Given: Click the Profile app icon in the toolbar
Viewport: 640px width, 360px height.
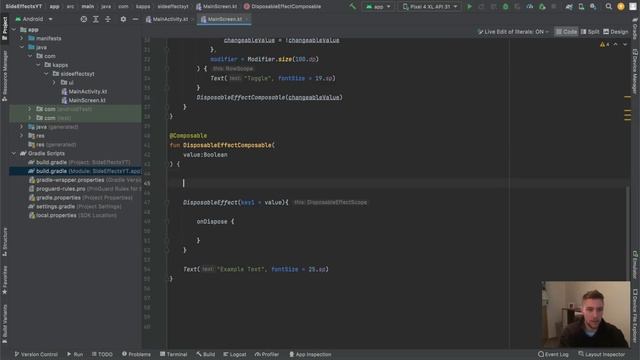Looking at the screenshot, I should tap(530, 7).
